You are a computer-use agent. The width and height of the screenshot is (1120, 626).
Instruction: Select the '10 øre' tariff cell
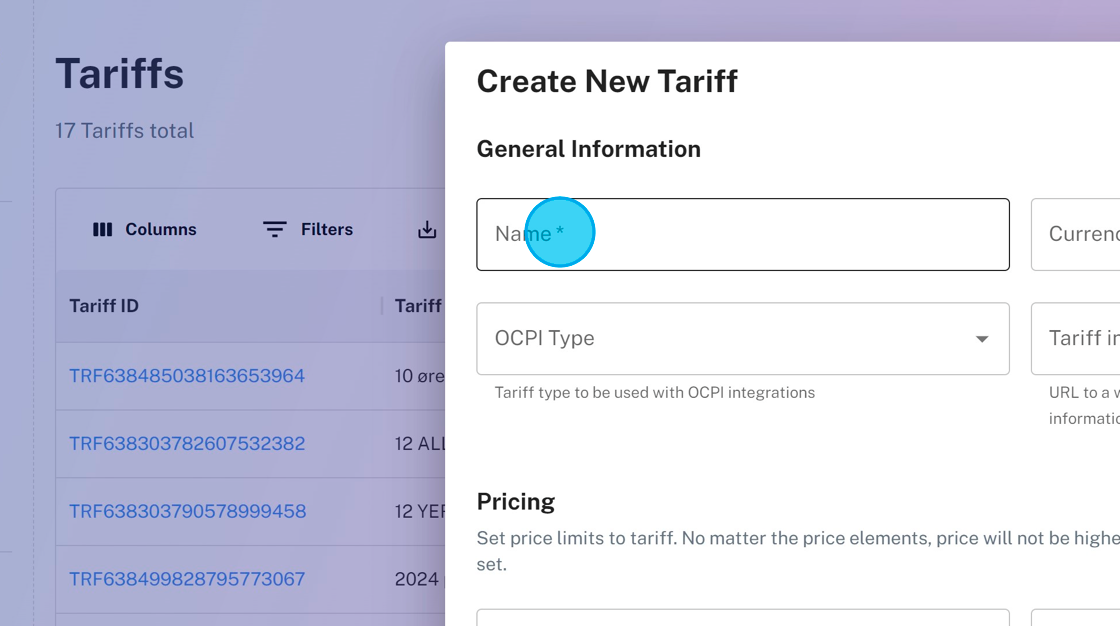click(x=419, y=376)
